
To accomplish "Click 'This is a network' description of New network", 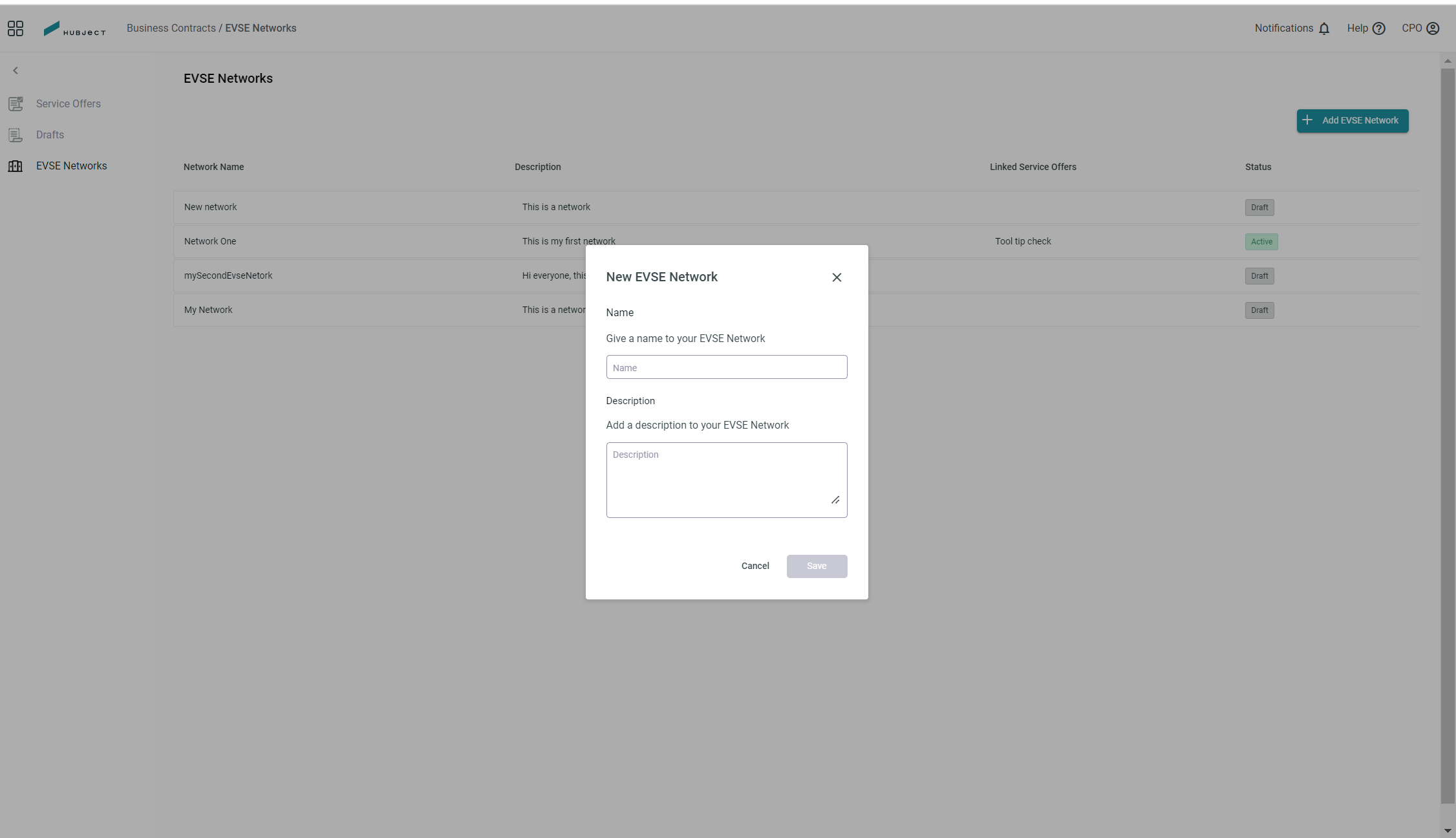I will coord(556,207).
